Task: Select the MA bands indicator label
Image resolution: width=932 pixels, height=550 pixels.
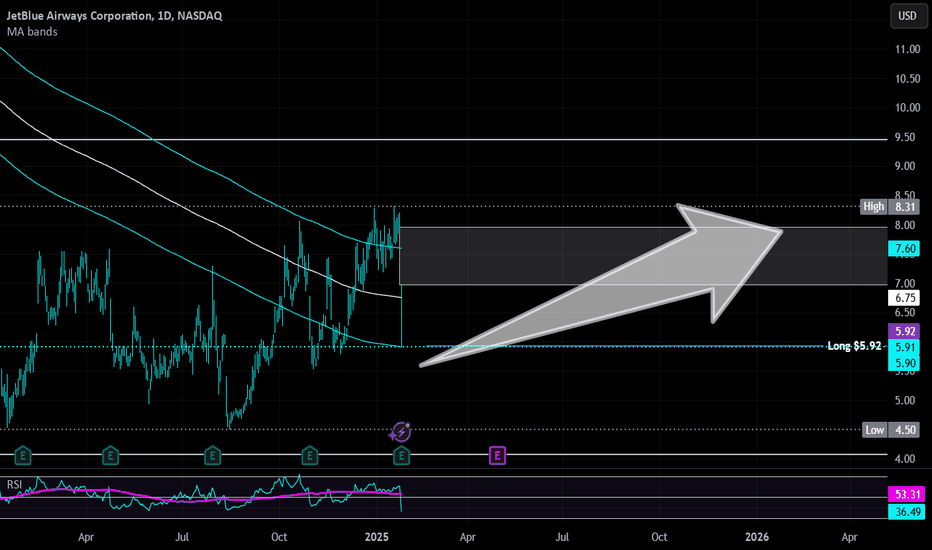Action: coord(32,32)
